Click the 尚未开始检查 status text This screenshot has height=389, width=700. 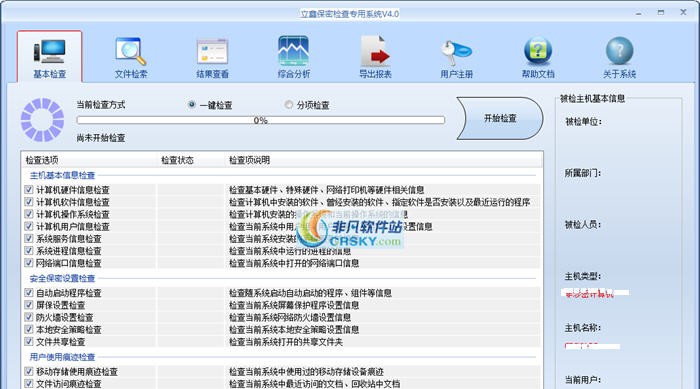point(101,138)
